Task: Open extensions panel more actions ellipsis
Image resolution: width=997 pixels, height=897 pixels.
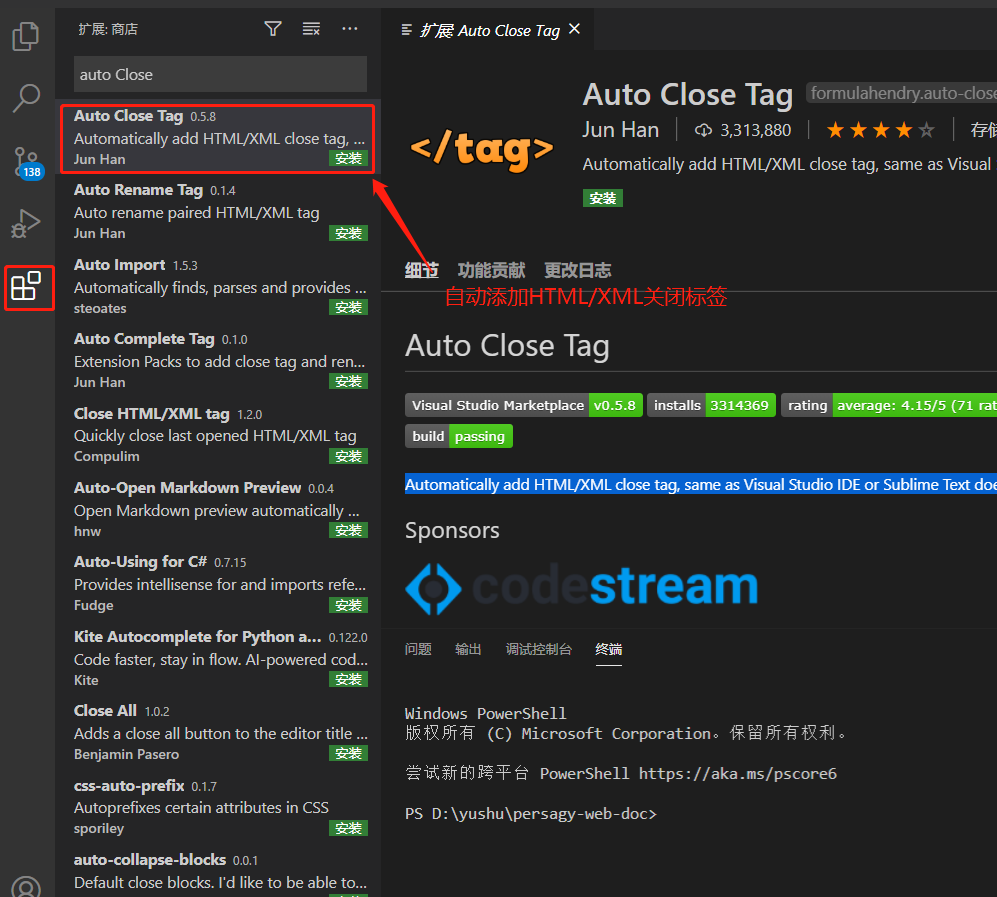Action: point(349,29)
